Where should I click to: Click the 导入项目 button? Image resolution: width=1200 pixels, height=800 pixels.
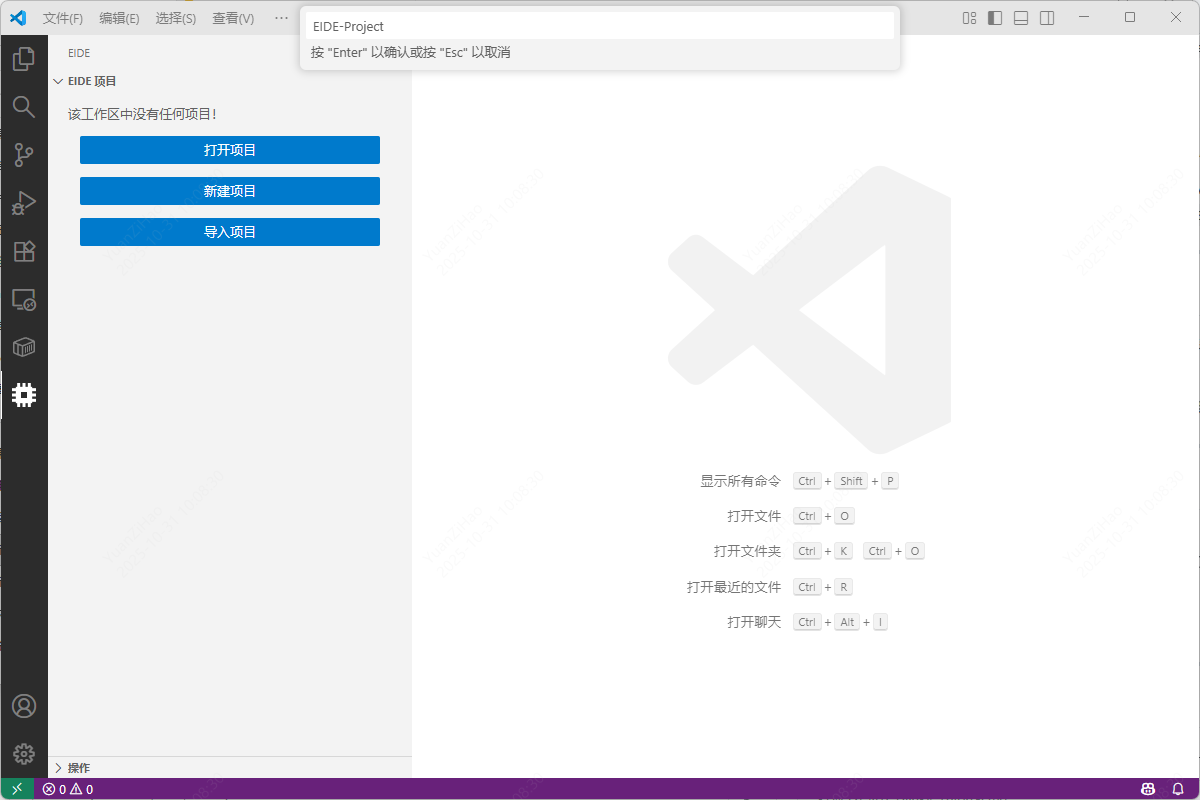[x=230, y=232]
